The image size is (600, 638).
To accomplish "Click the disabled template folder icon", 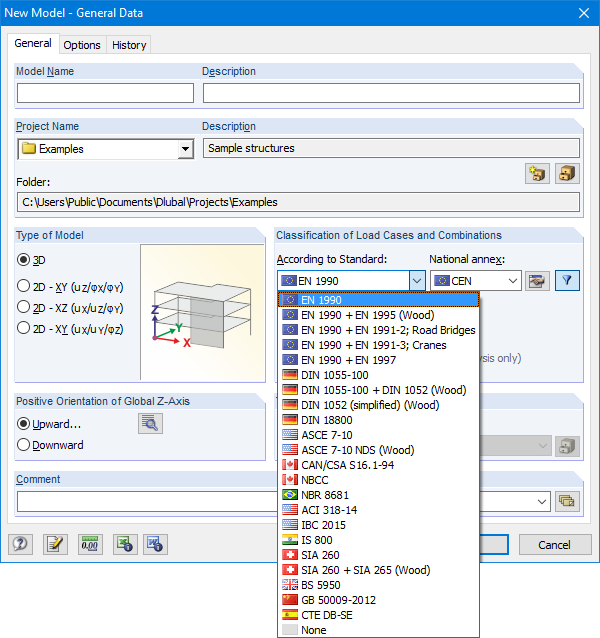I will 567,446.
